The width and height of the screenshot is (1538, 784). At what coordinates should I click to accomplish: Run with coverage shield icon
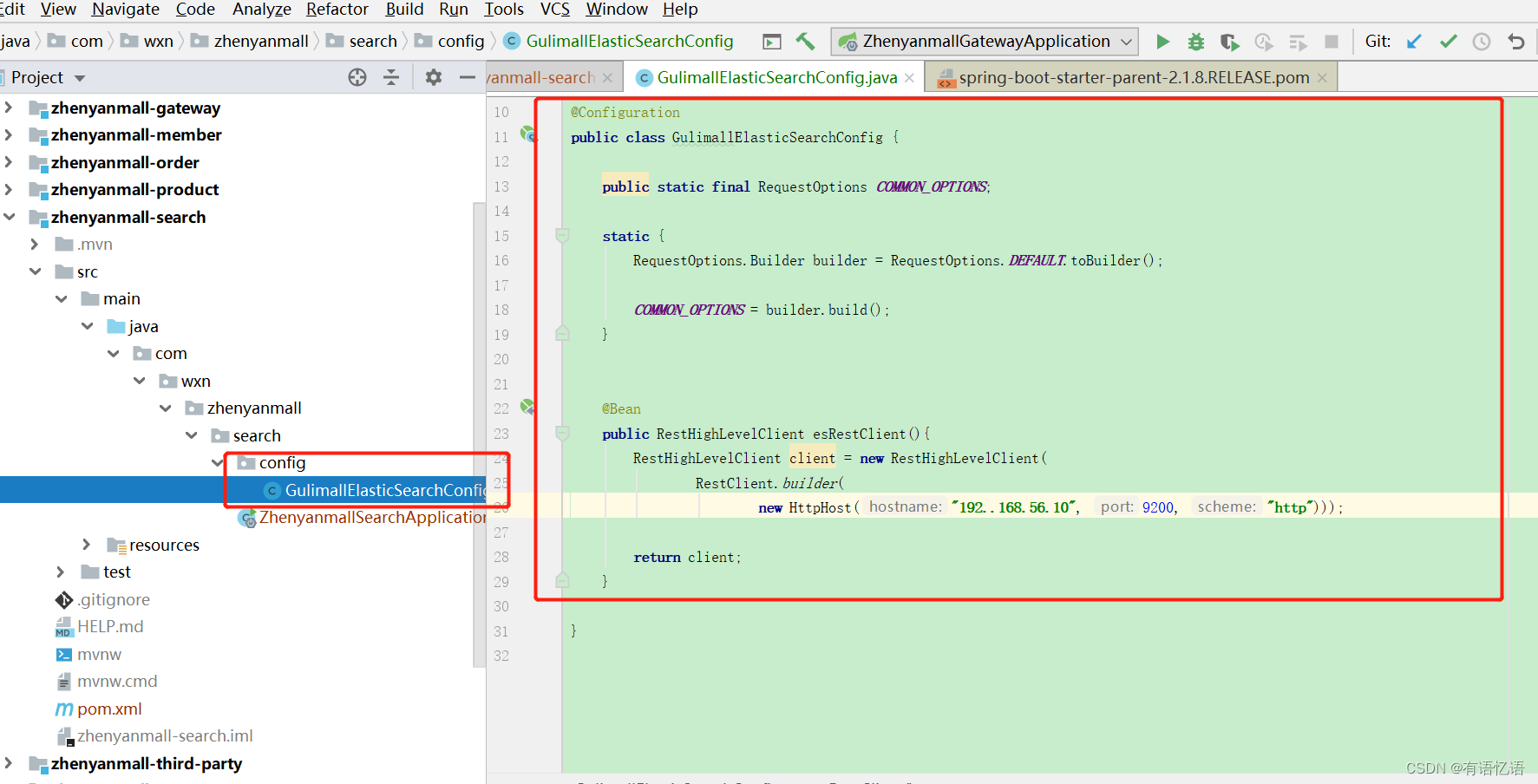tap(1229, 42)
